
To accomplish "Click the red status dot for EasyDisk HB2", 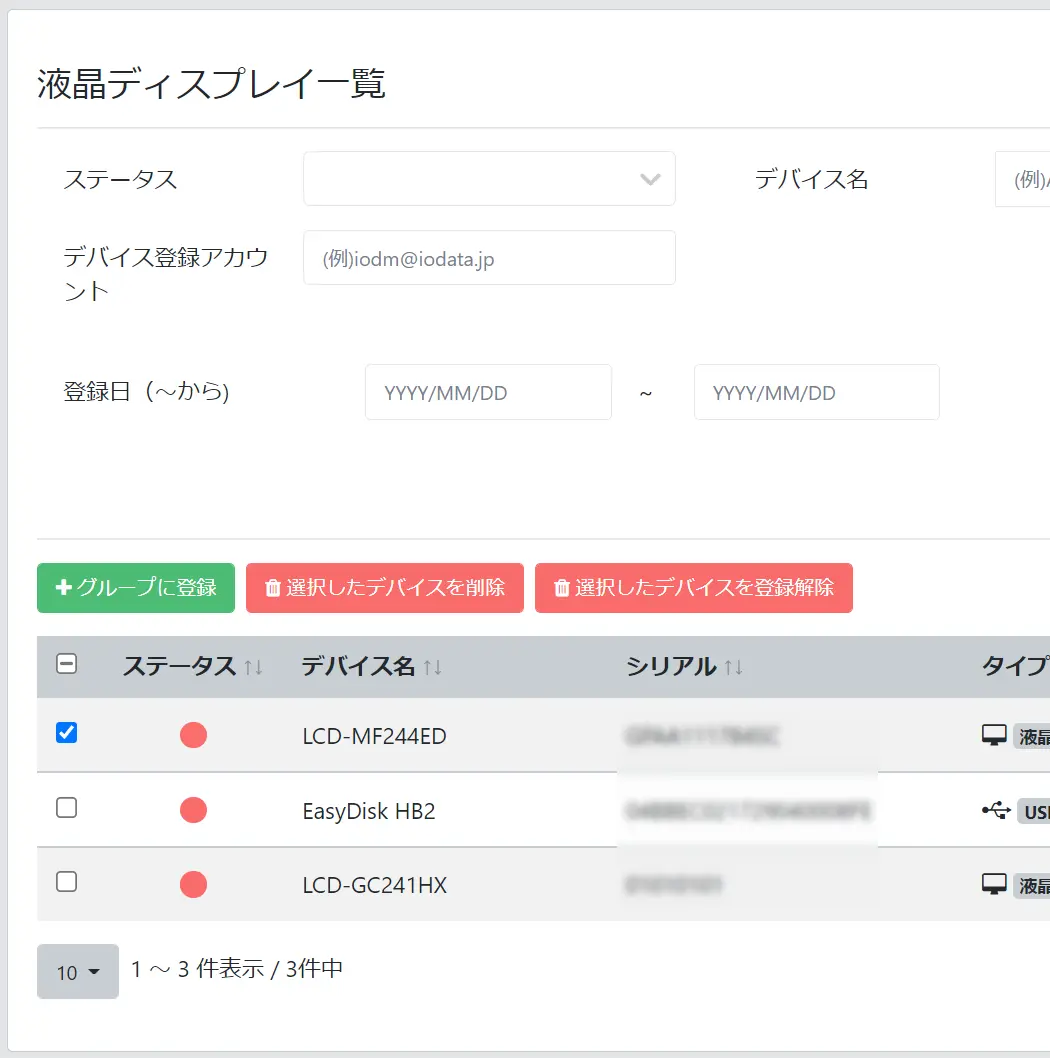I will click(x=193, y=810).
